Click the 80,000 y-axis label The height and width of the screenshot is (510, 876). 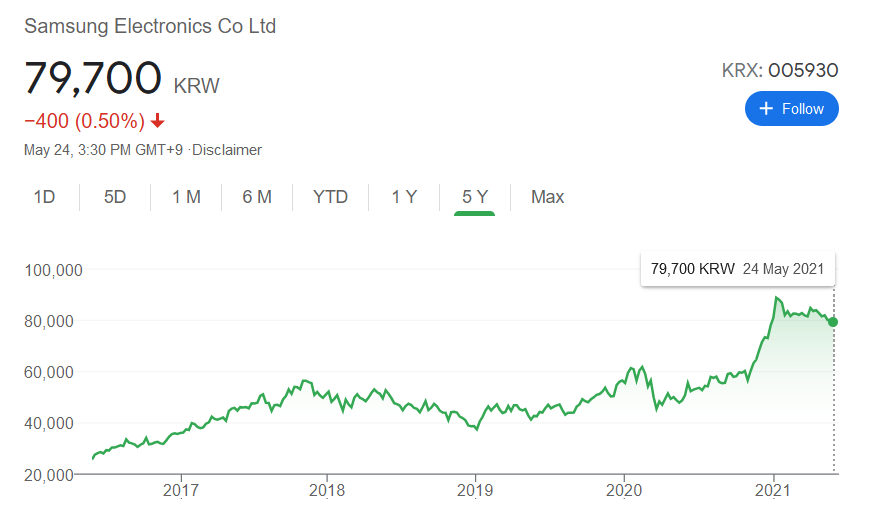point(49,321)
